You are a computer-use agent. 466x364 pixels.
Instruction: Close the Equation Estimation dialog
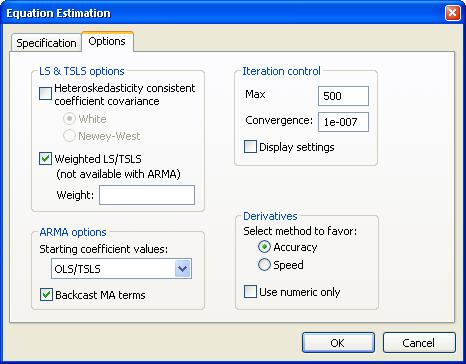pyautogui.click(x=452, y=13)
